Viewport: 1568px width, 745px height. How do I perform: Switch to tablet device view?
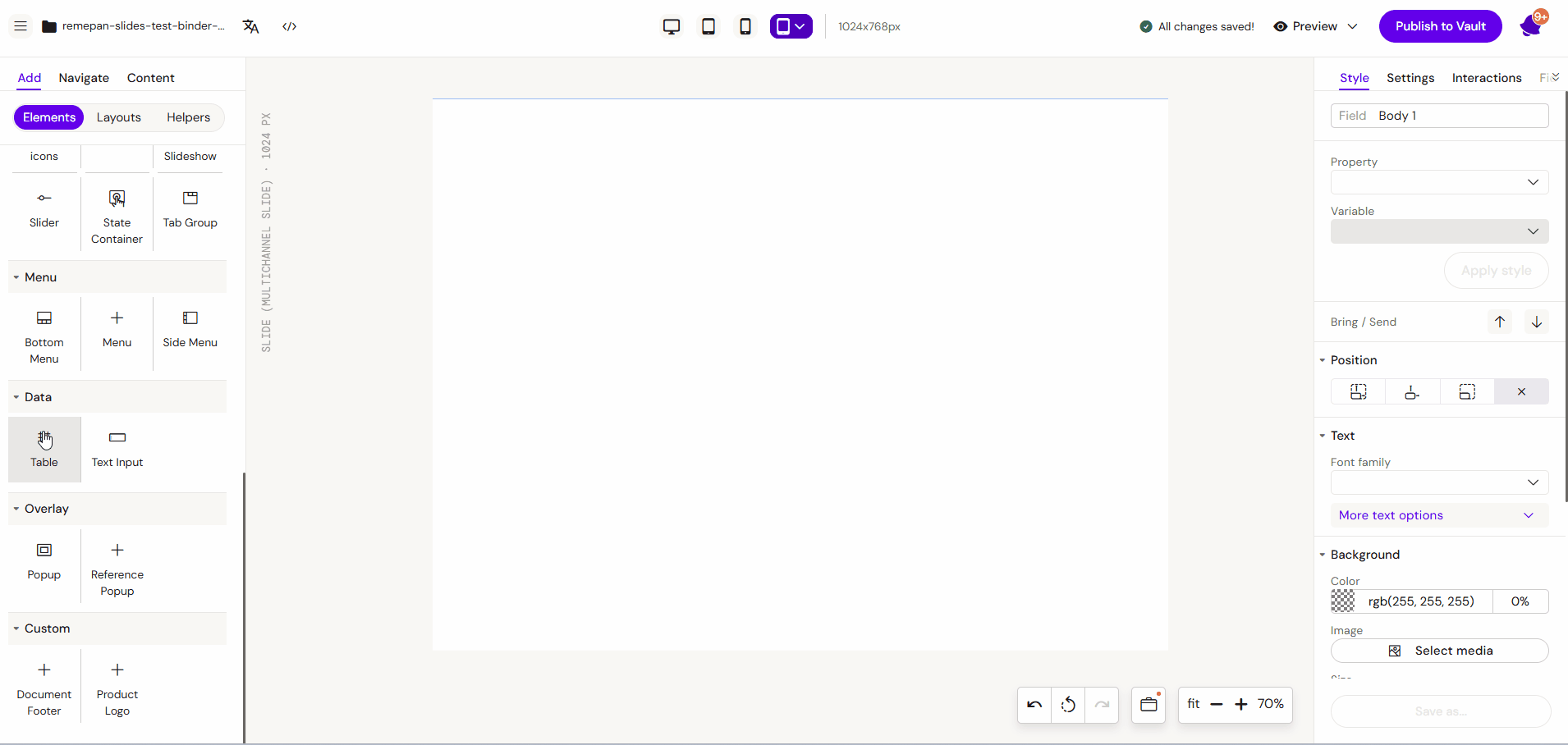pos(708,26)
